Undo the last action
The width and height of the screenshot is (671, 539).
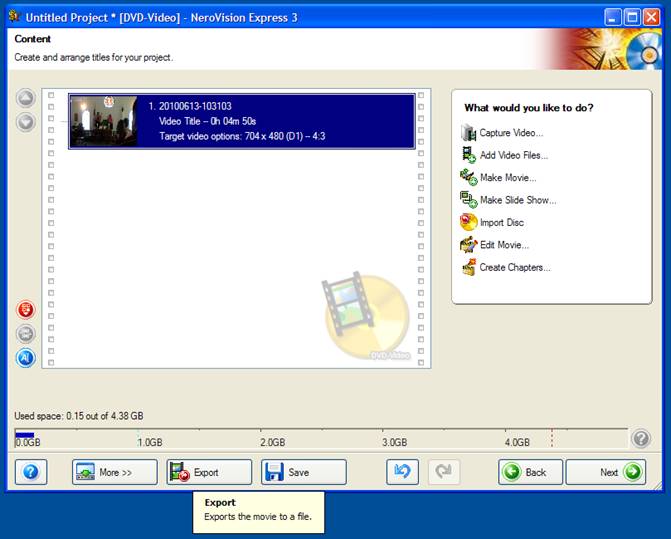click(x=402, y=472)
